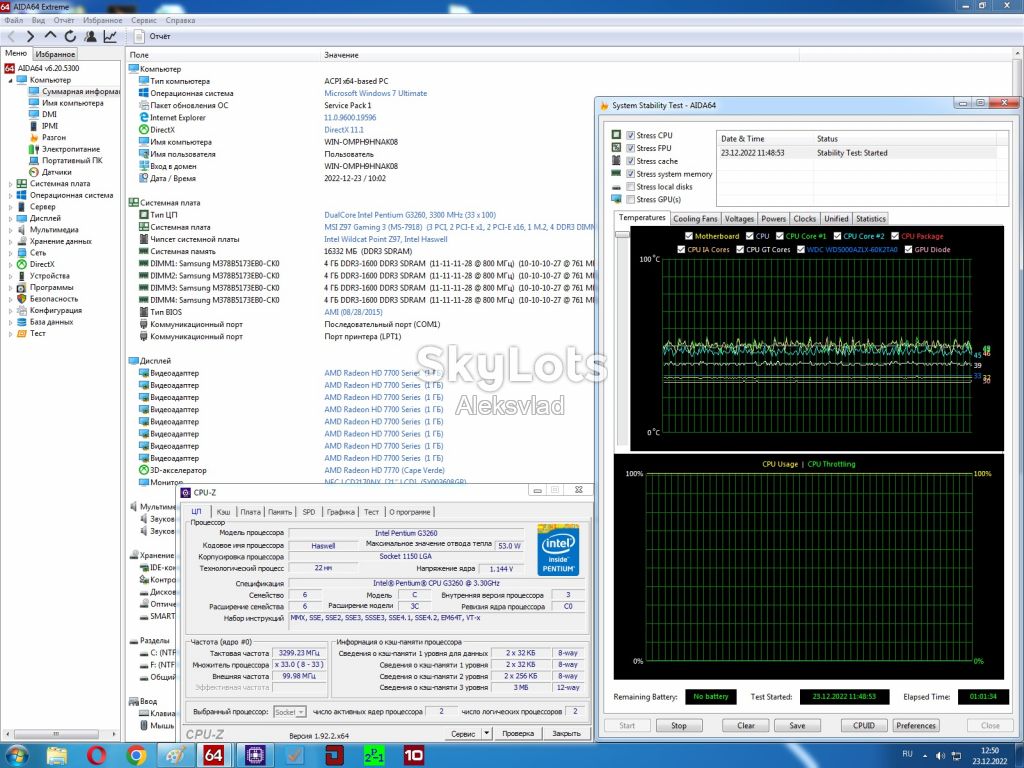Click the Отчёт report toolbar button

[x=153, y=37]
